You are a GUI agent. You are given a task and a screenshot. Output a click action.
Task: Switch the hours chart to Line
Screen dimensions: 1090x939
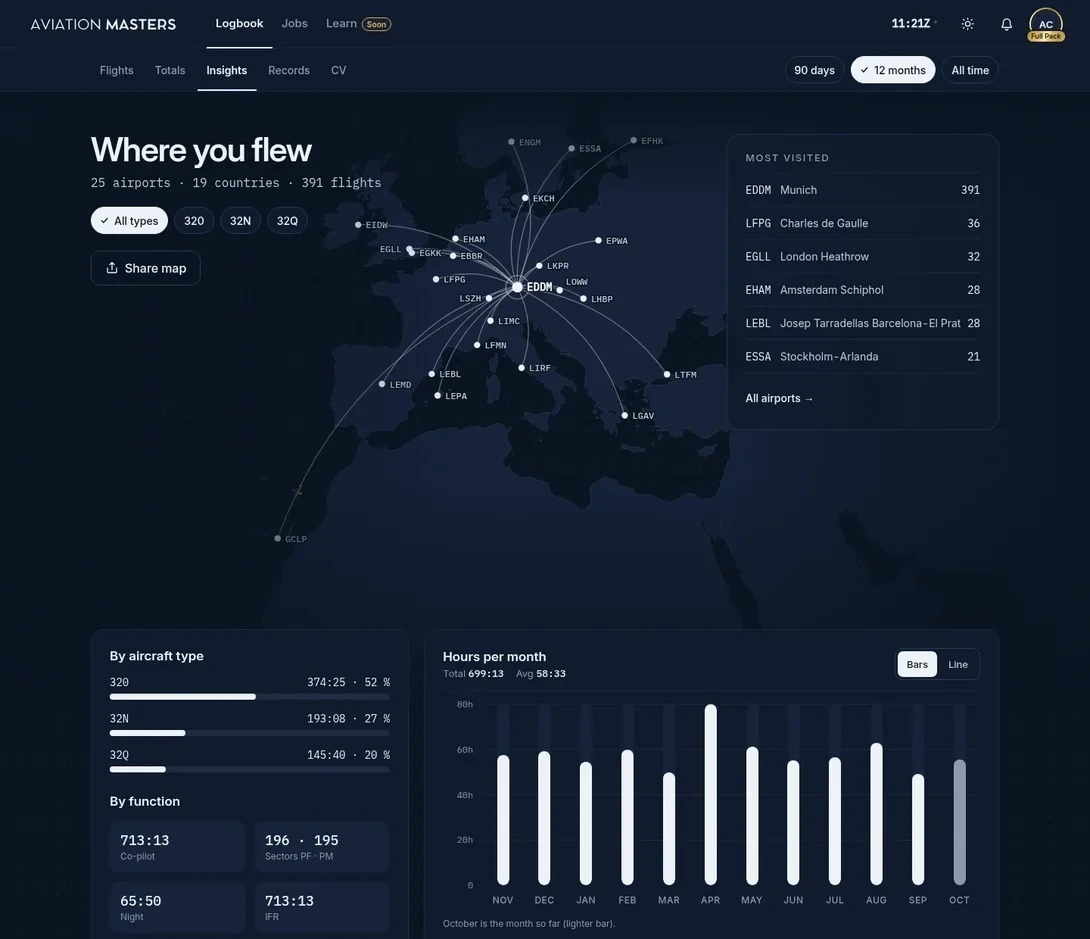pyautogui.click(x=958, y=664)
